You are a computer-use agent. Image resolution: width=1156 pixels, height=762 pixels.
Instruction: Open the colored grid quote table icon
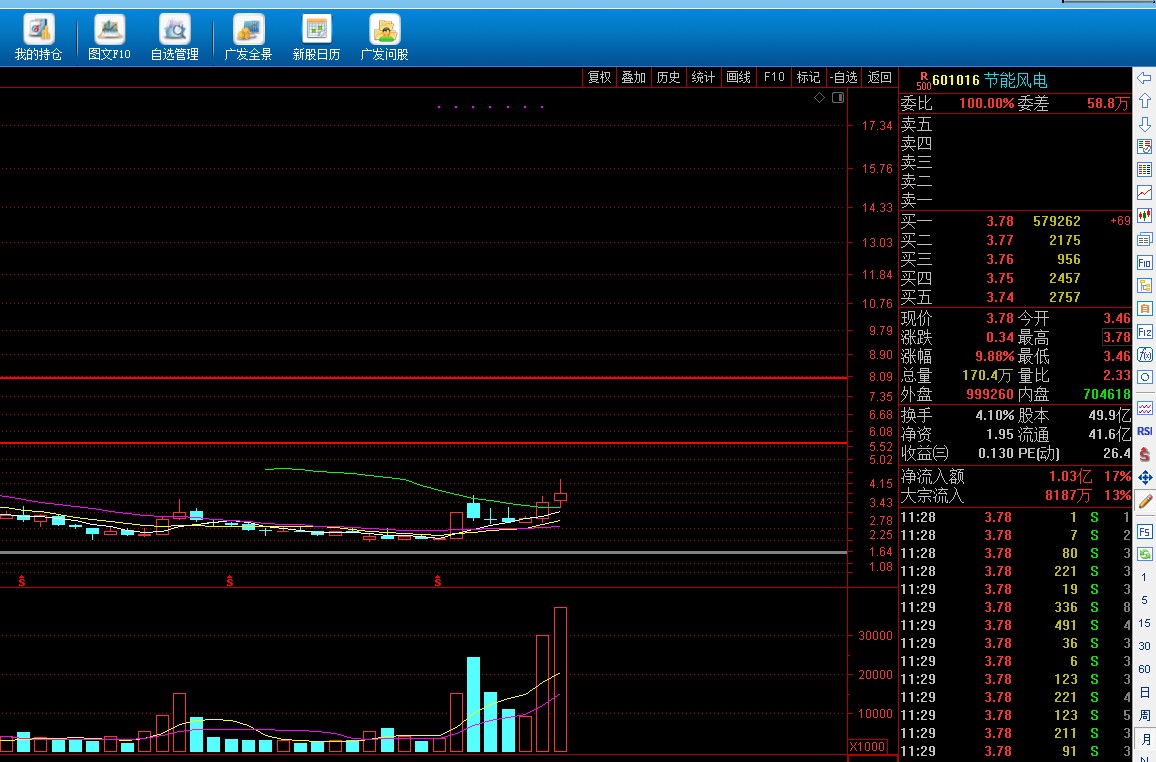(x=1144, y=169)
